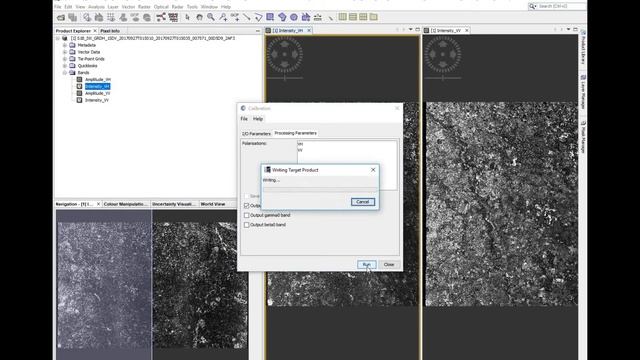The height and width of the screenshot is (360, 640).
Task: Collapse the Bands tree node
Action: (65, 73)
